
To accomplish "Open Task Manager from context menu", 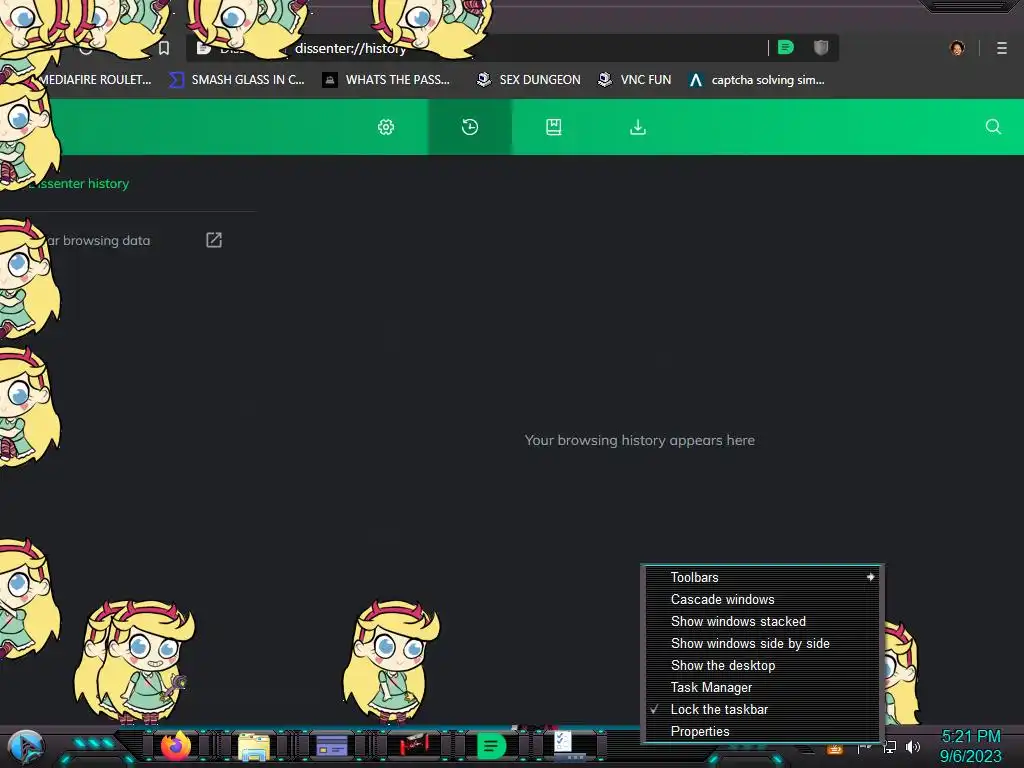I will point(762,688).
